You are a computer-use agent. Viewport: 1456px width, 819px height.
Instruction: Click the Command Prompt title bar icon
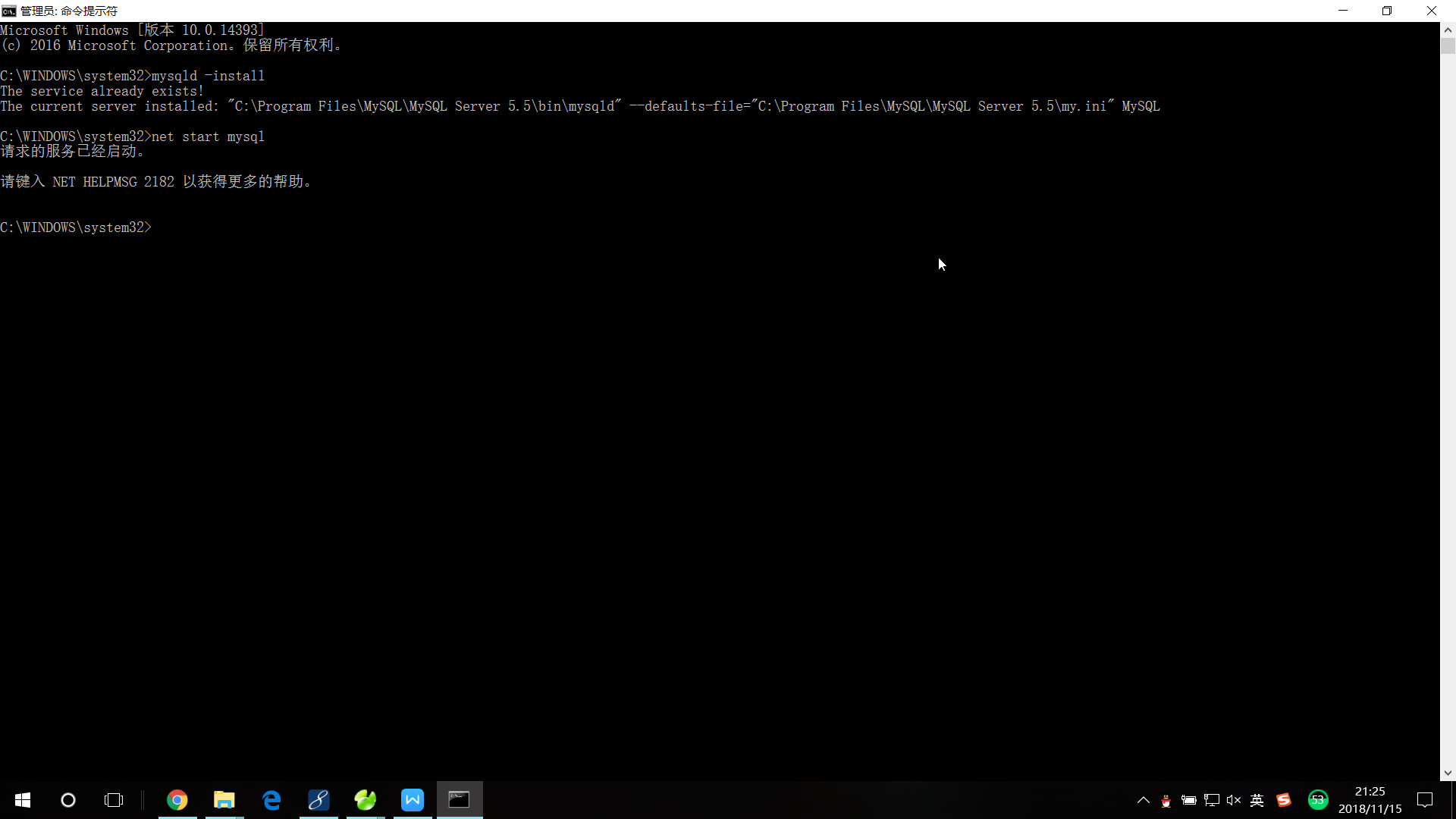pyautogui.click(x=8, y=11)
